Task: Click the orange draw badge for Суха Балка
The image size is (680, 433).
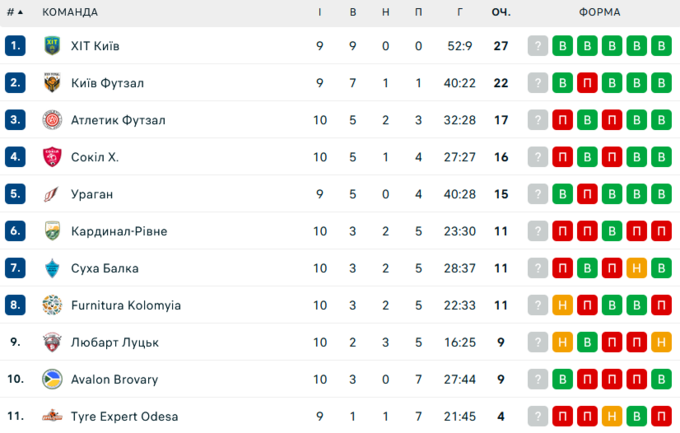Action: pos(636,268)
